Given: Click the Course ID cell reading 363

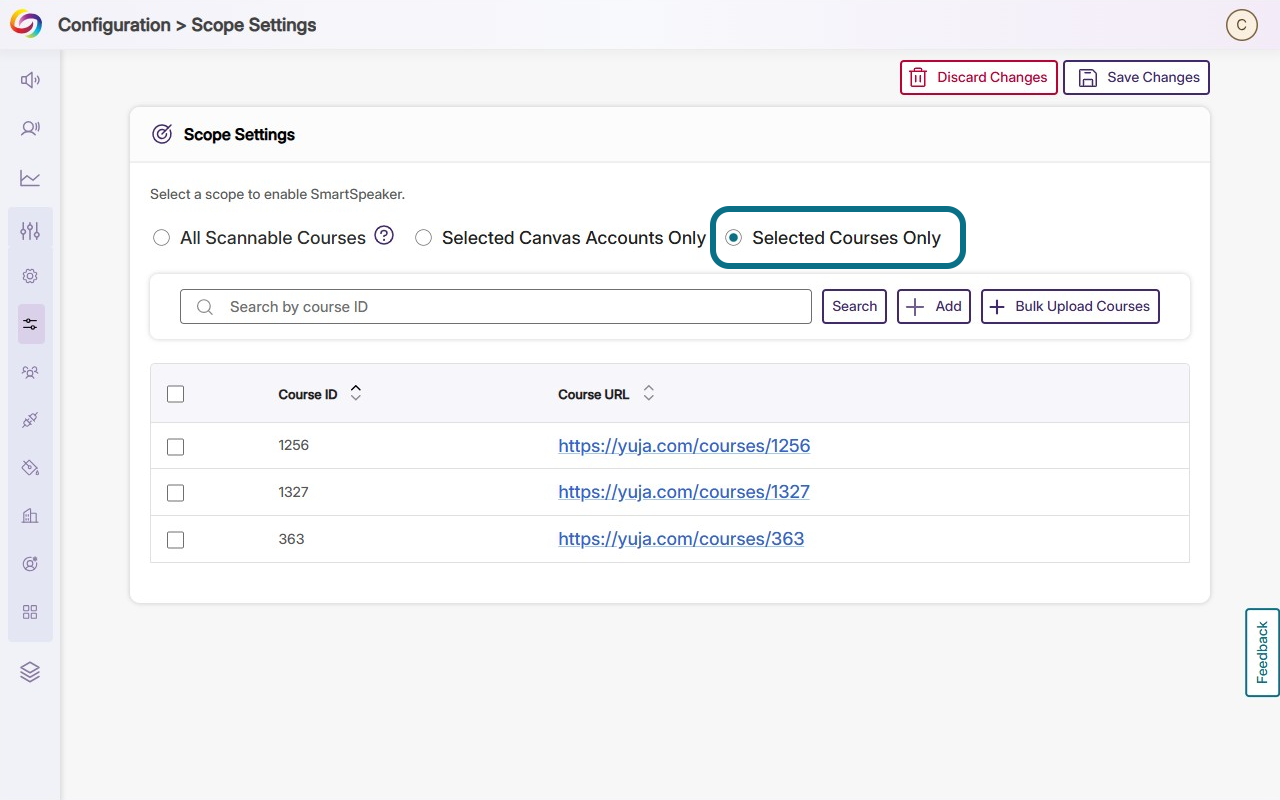Looking at the screenshot, I should (x=291, y=539).
